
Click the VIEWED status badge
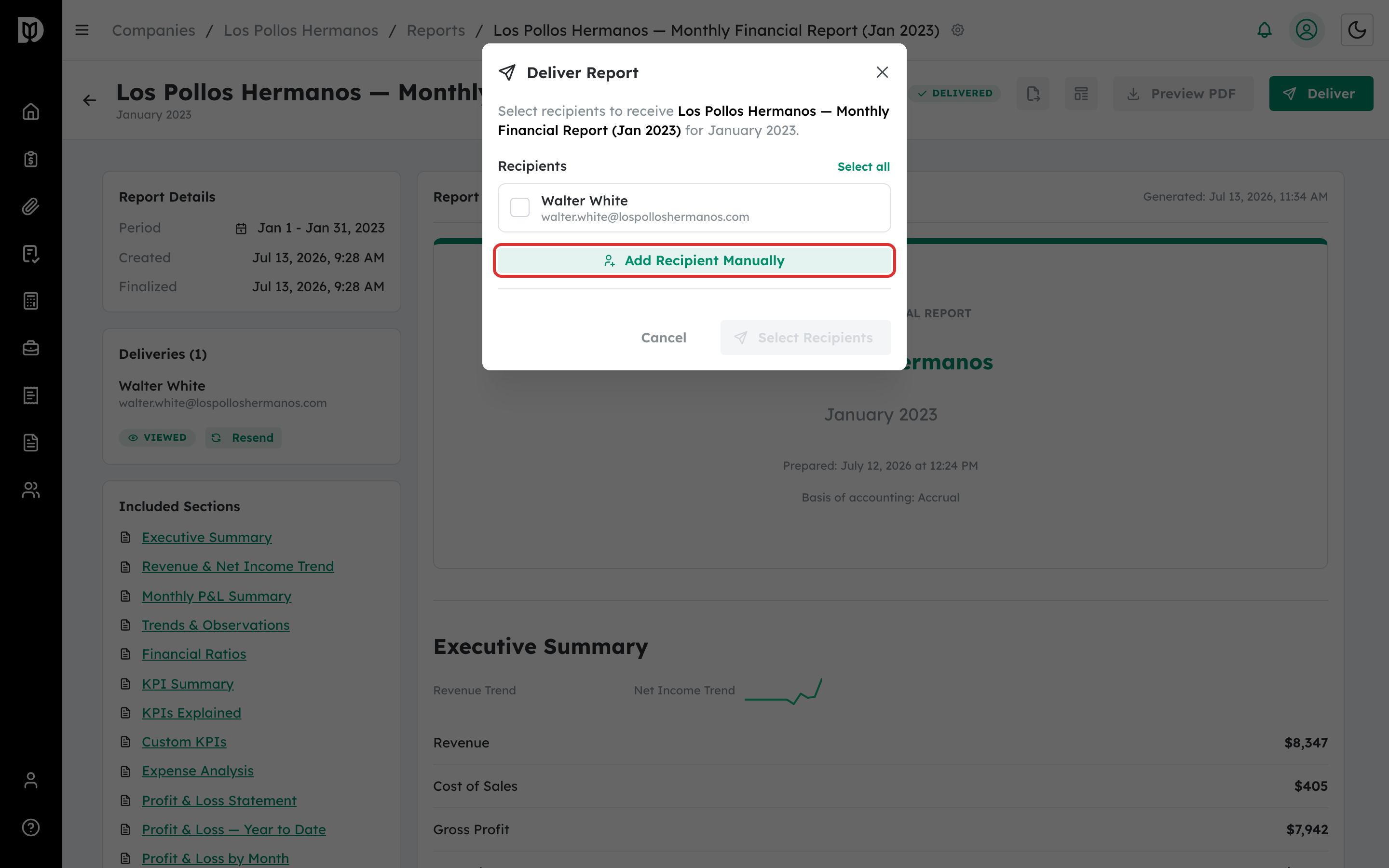(x=157, y=437)
